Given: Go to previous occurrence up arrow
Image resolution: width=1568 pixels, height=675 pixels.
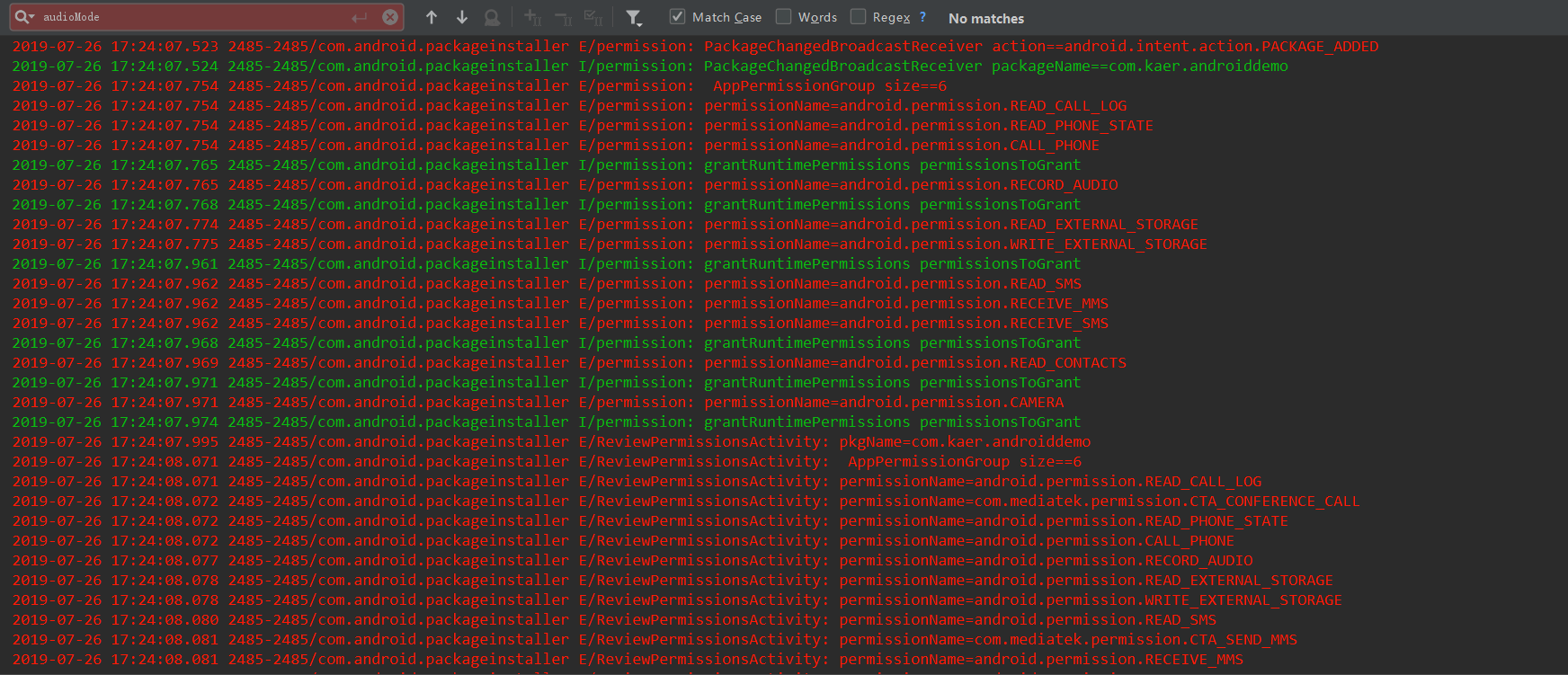Looking at the screenshot, I should coord(432,17).
